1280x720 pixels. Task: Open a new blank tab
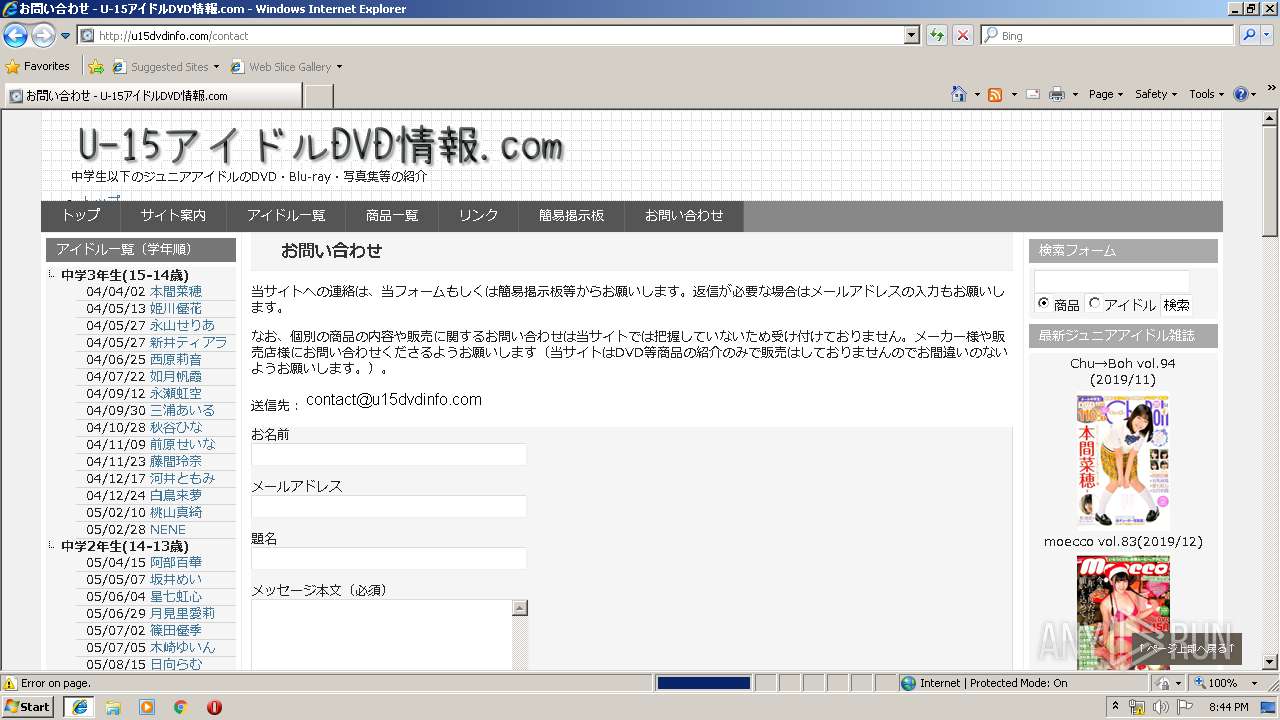(318, 96)
